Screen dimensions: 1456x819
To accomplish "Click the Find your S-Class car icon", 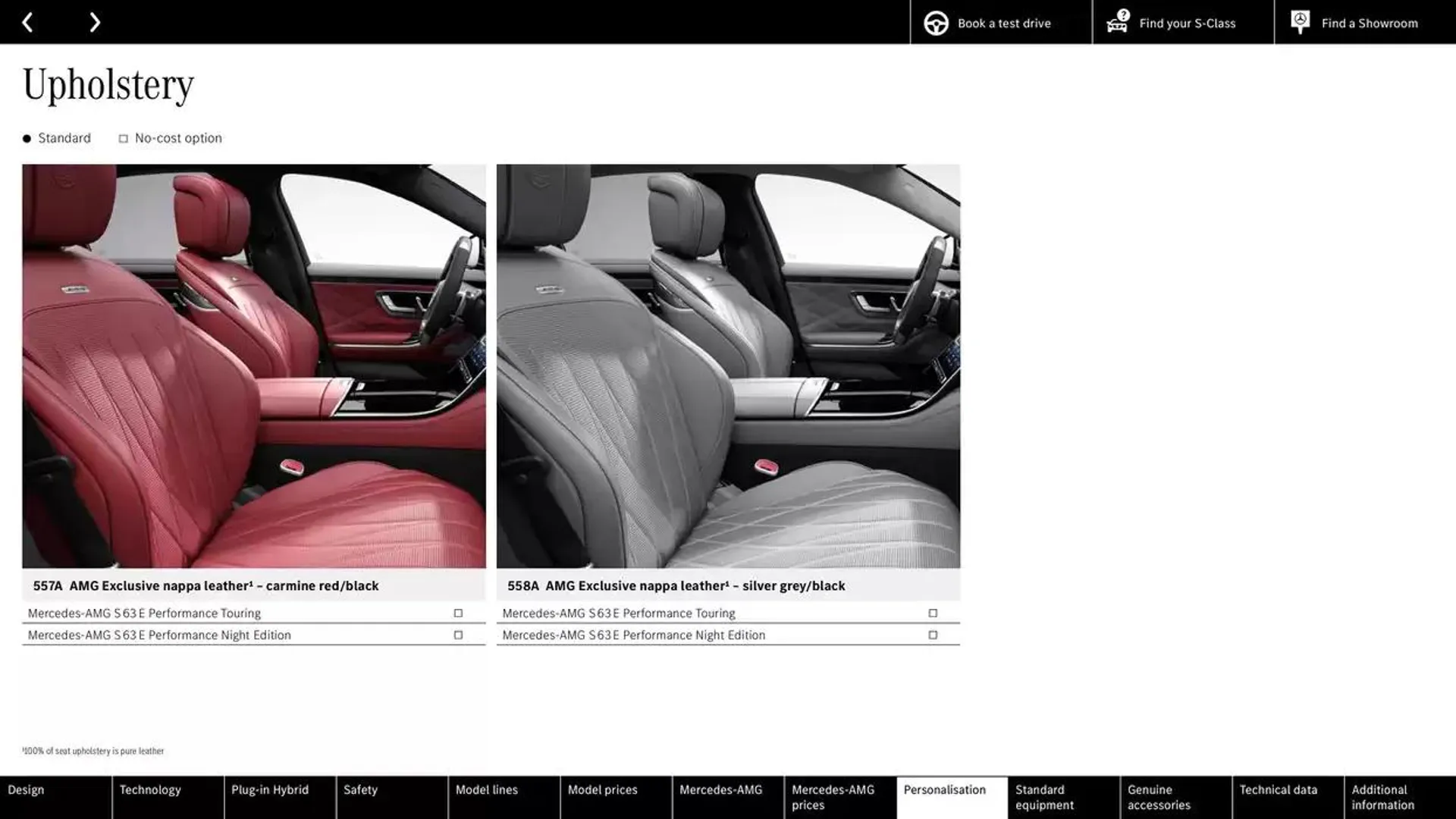I will (x=1117, y=22).
